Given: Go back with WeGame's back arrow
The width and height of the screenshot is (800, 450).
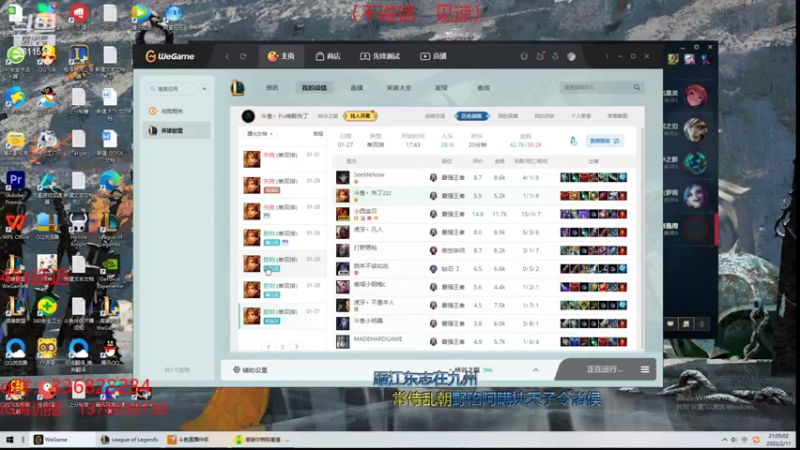Looking at the screenshot, I should (227, 56).
